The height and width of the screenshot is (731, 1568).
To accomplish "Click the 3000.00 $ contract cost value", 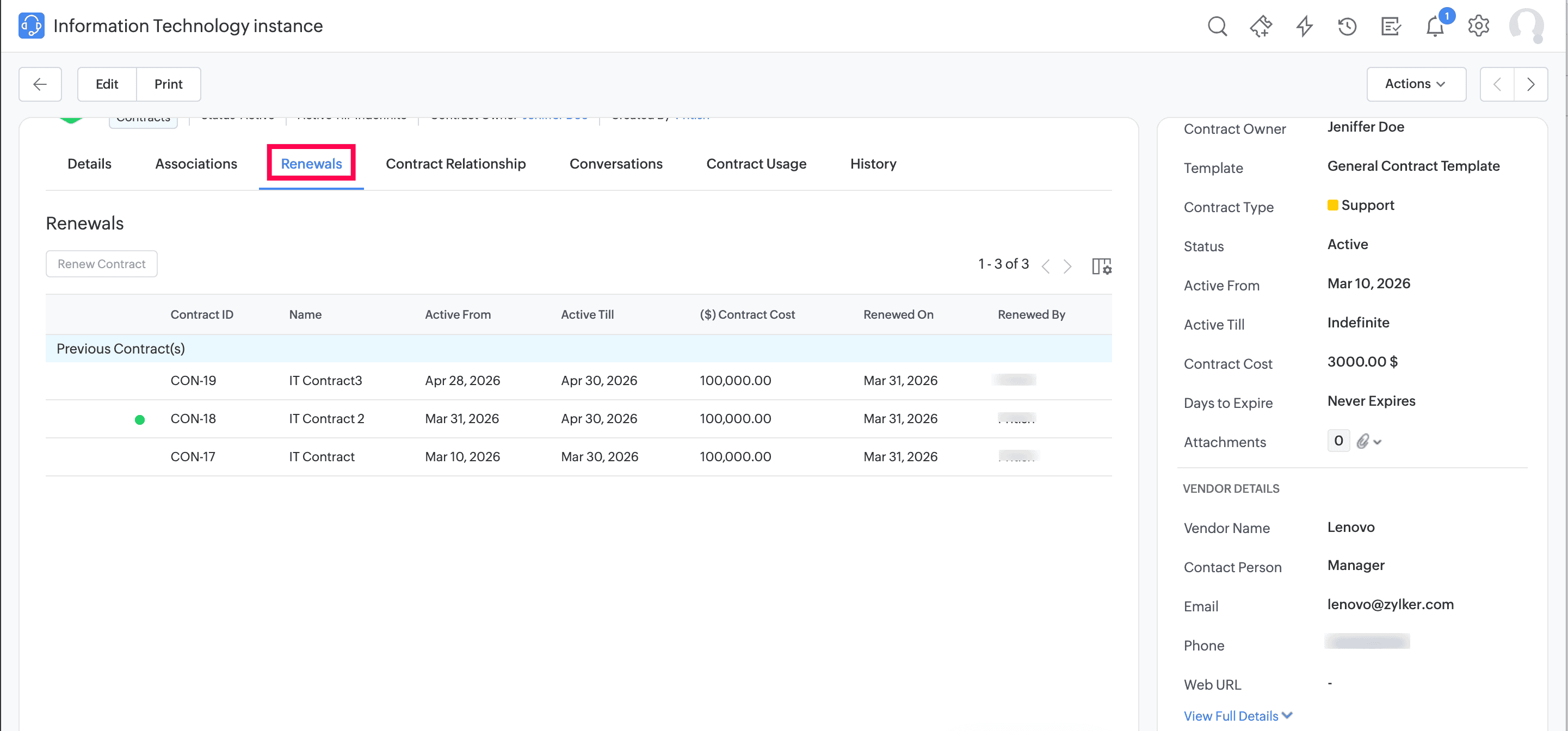I will (x=1362, y=362).
